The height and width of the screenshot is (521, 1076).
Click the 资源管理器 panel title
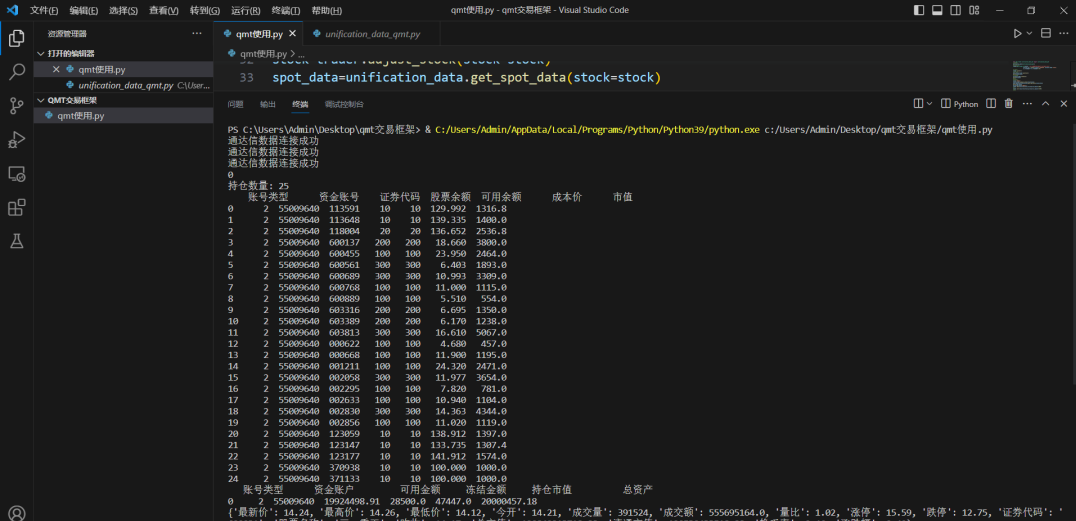67,34
